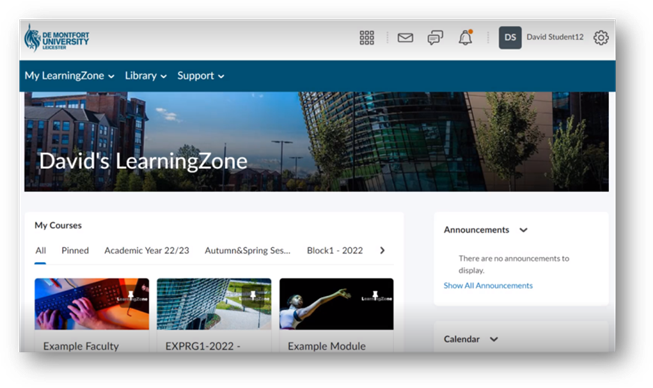
Task: Open the settings gear icon
Action: click(601, 37)
